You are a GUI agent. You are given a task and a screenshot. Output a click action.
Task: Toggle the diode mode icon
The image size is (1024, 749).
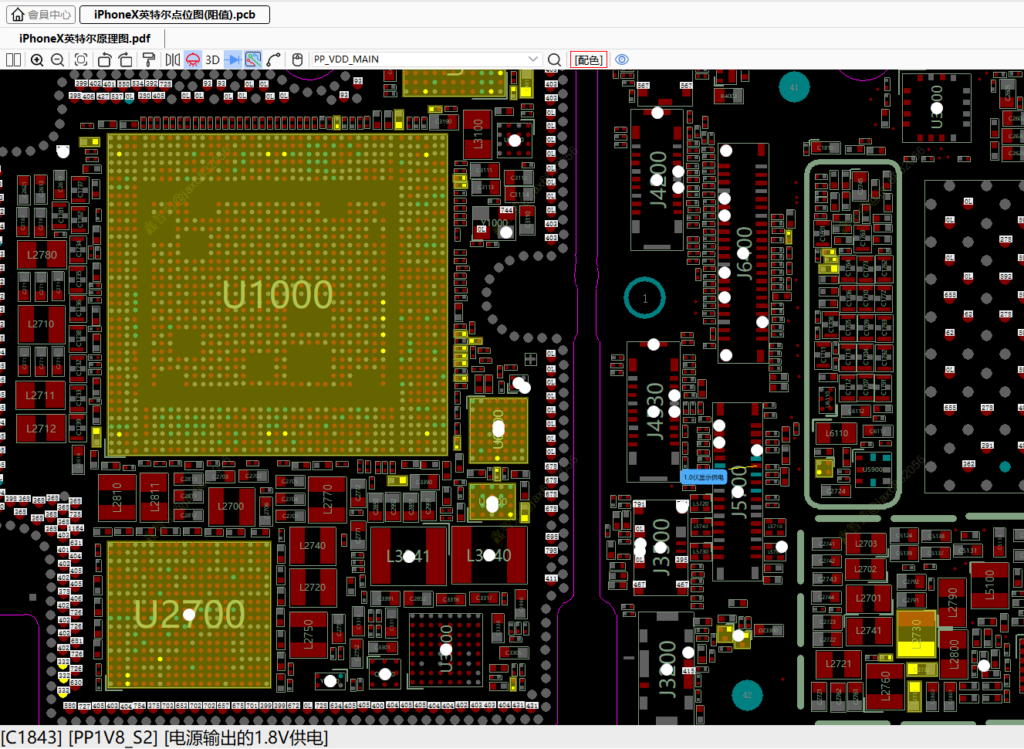[232, 60]
